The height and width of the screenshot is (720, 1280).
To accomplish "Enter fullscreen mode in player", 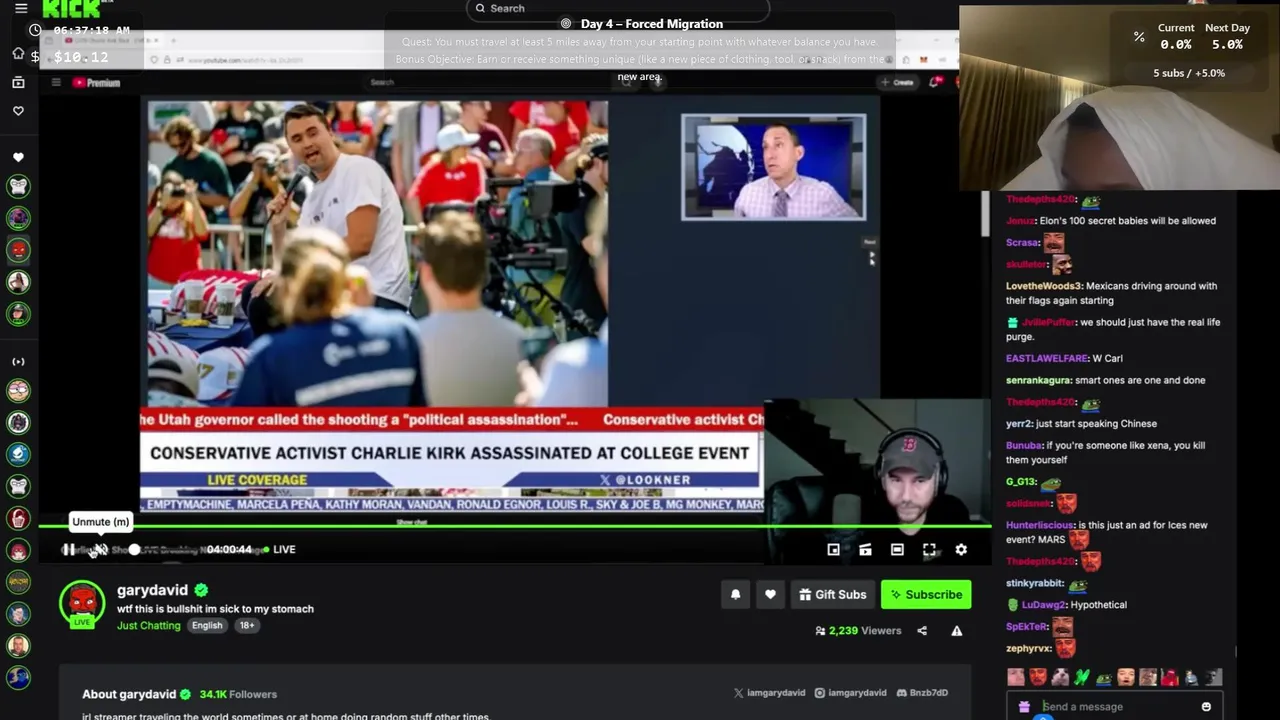I will coord(929,549).
